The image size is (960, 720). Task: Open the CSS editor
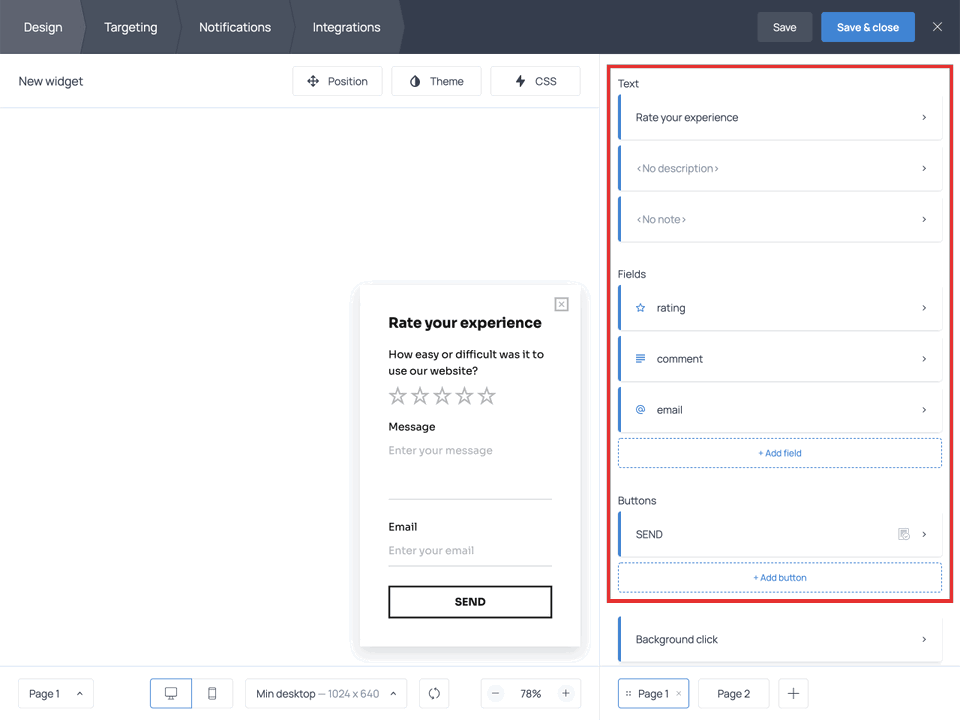(535, 81)
